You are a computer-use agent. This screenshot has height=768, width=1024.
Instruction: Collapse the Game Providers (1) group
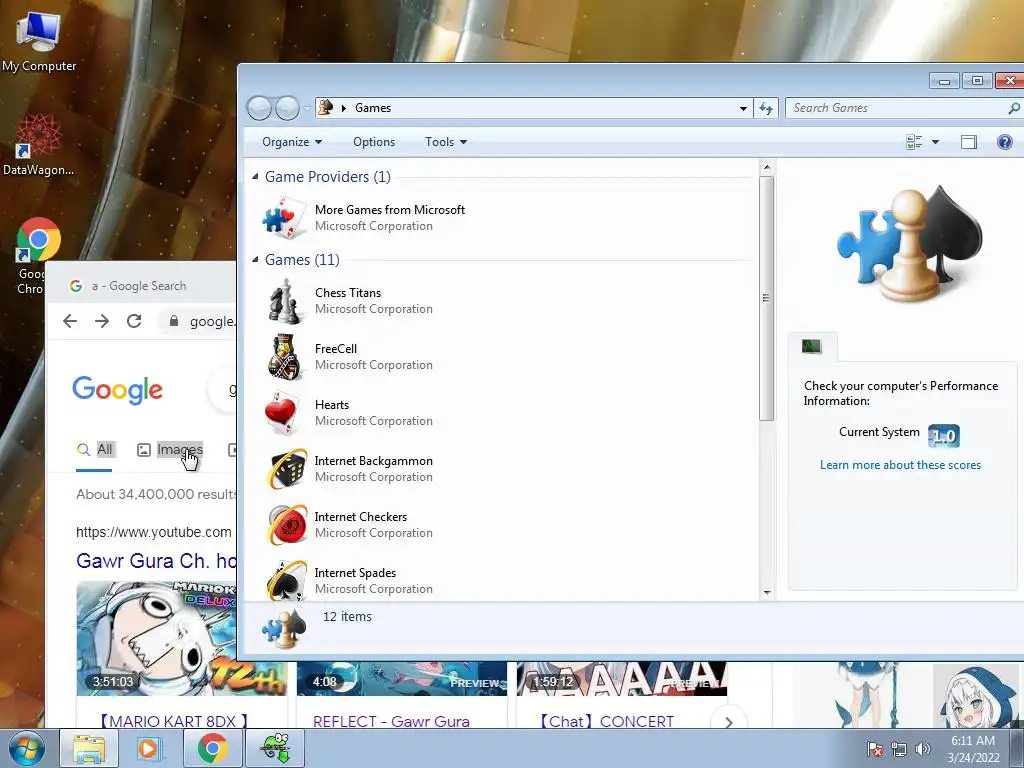pos(255,176)
